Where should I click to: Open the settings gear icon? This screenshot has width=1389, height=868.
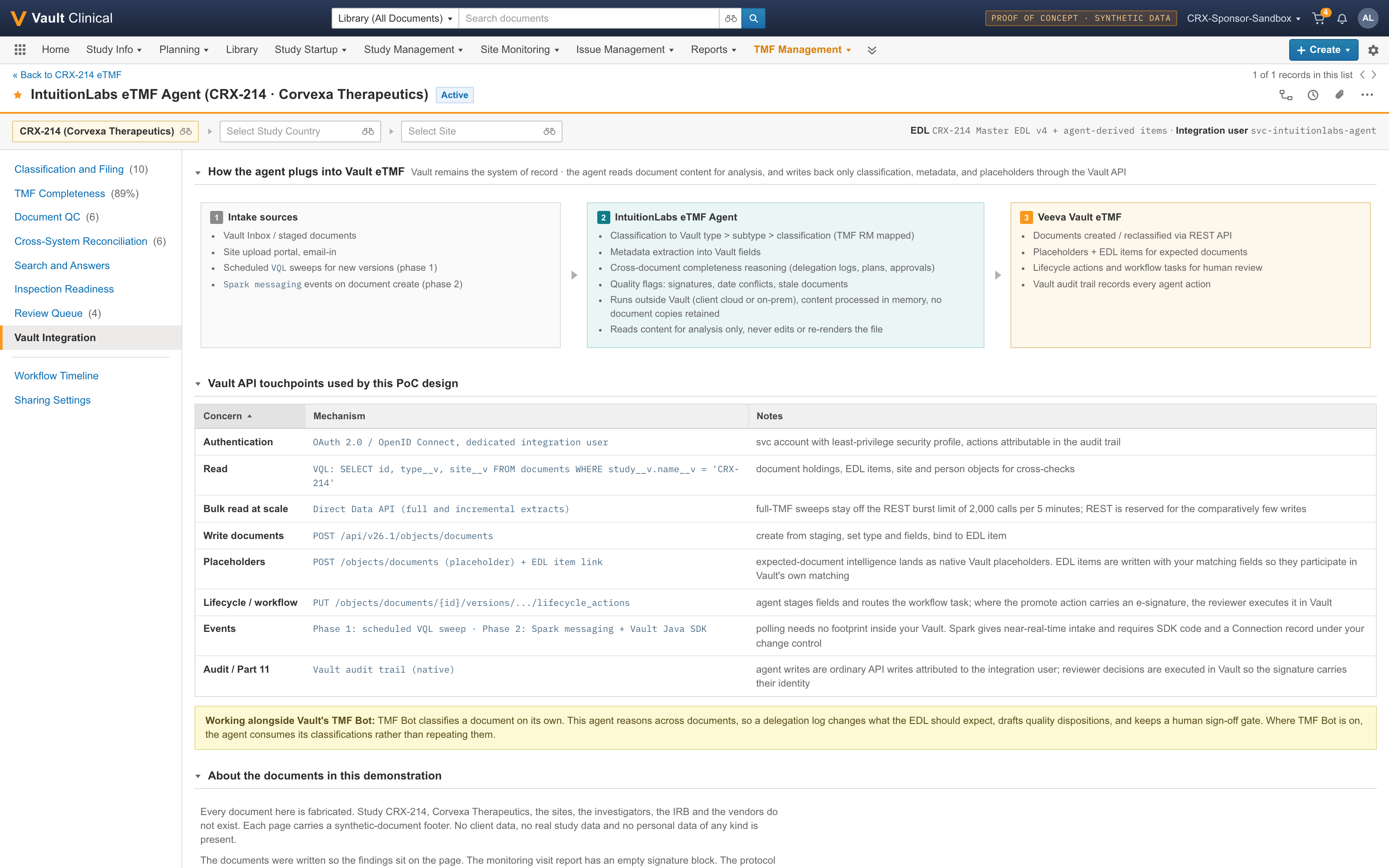pyautogui.click(x=1373, y=50)
